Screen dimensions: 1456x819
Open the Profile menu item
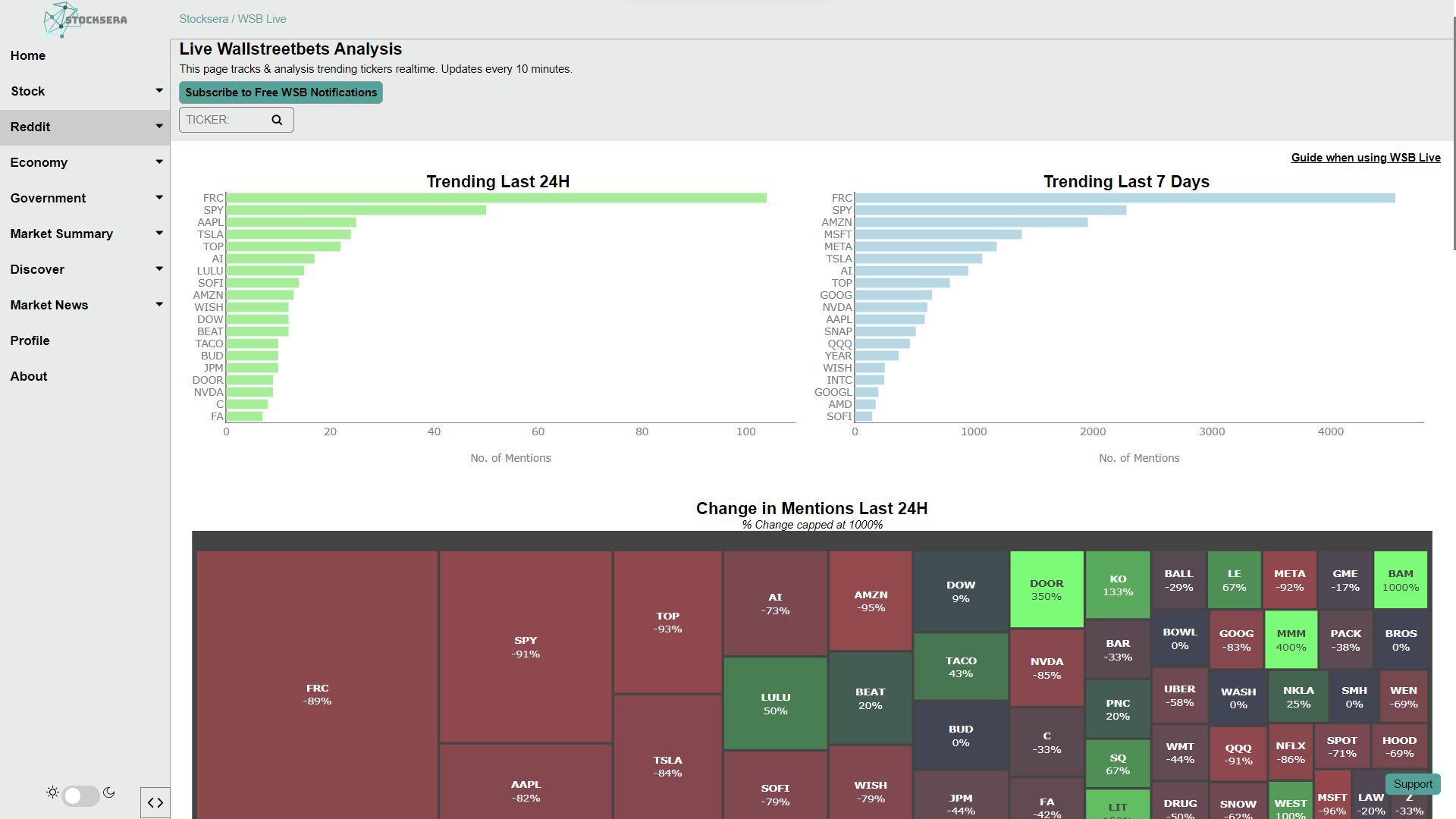click(x=30, y=340)
